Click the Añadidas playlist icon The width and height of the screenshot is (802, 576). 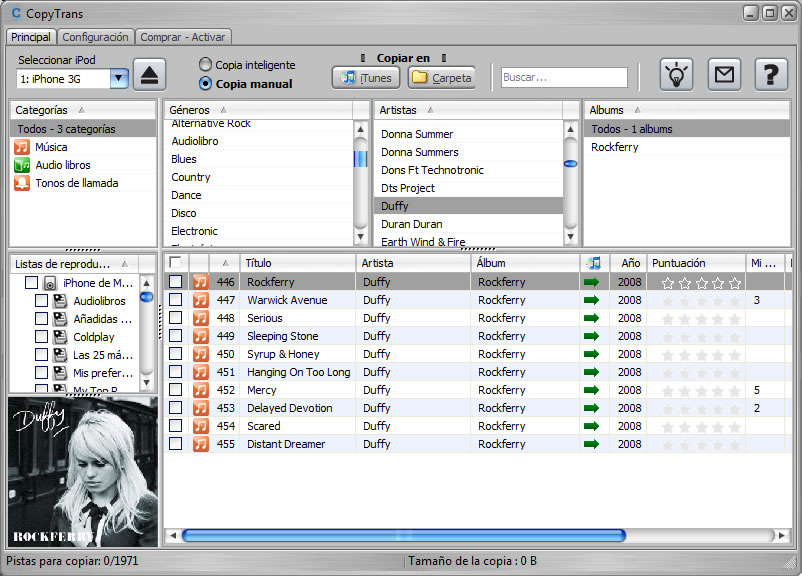[x=60, y=319]
